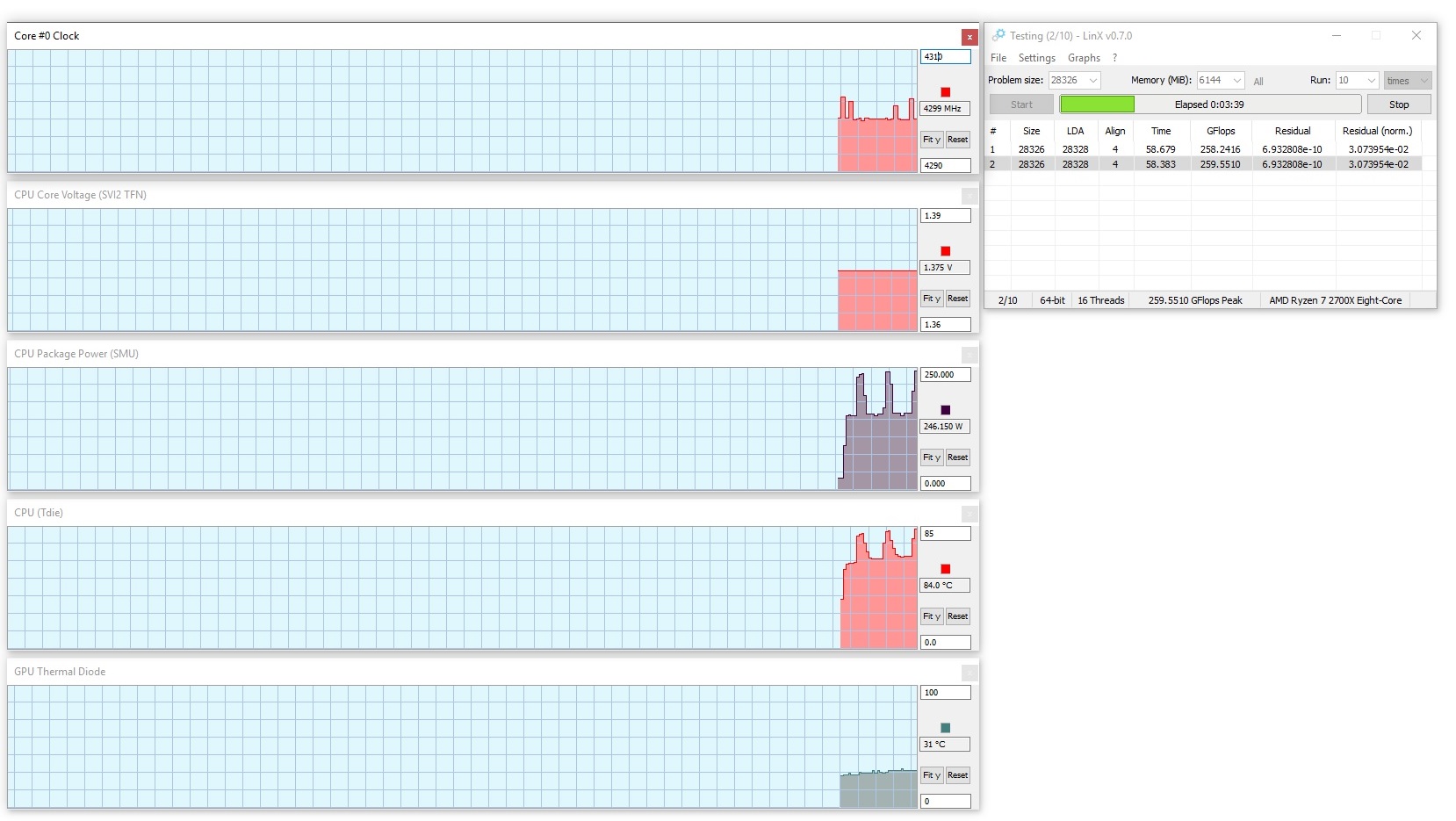Reset the CPU Package Power graph
1456x821 pixels.
[957, 457]
